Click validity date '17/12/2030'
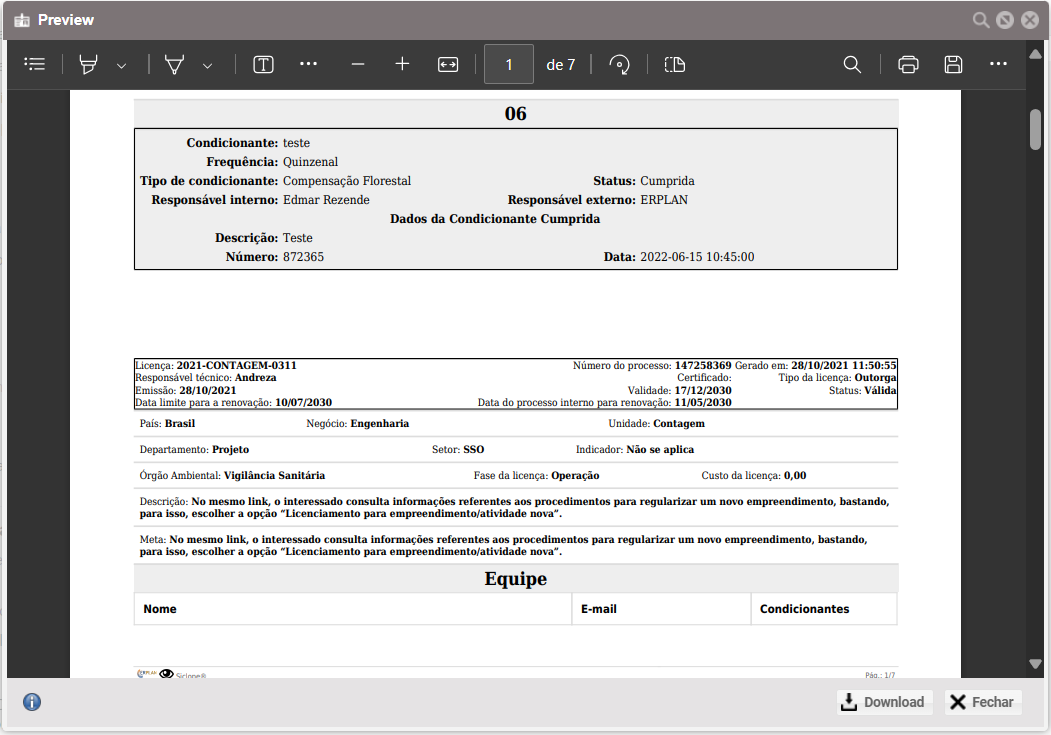Screen dimensions: 1051x735 click(x=703, y=390)
